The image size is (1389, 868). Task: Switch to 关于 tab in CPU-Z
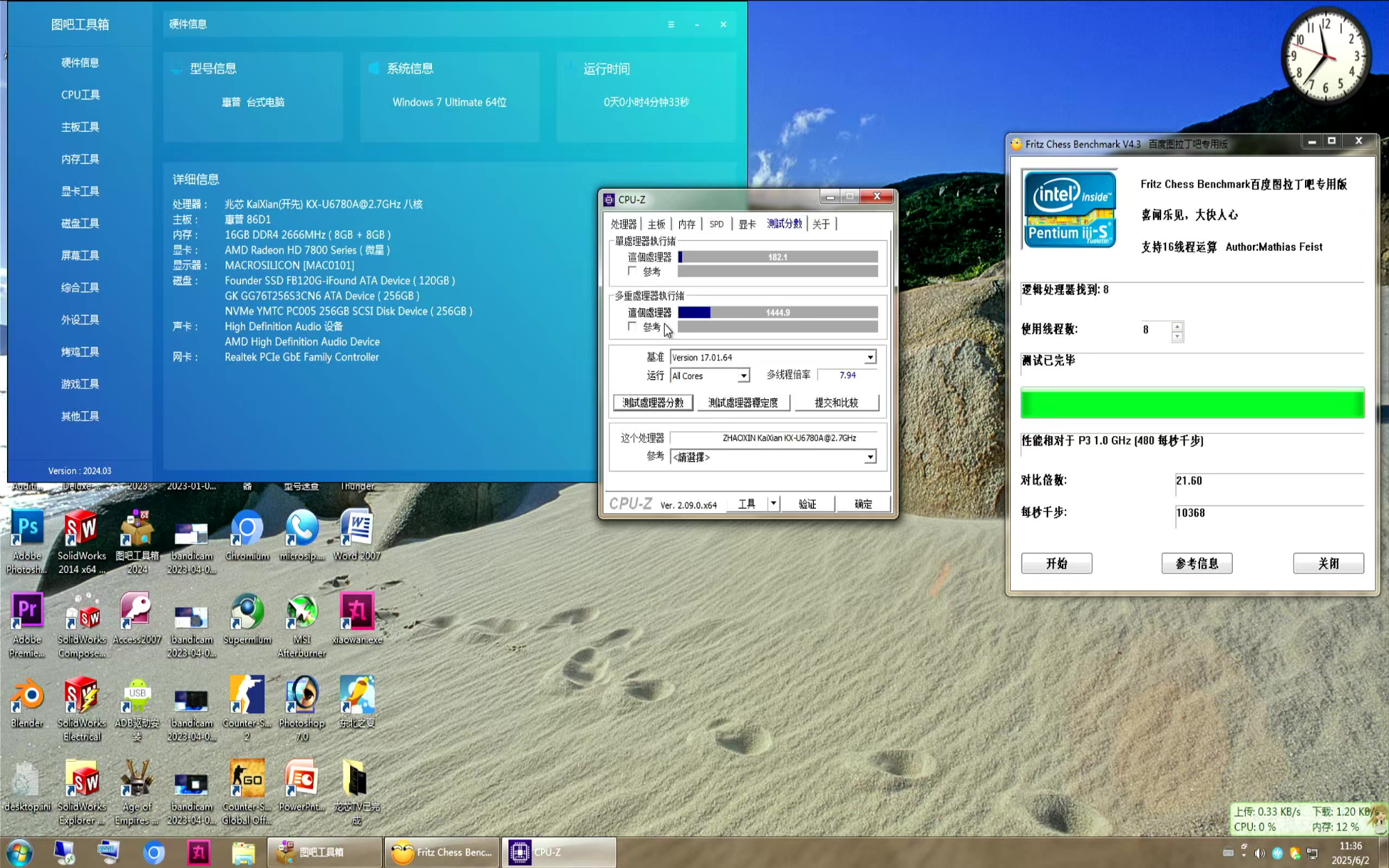pyautogui.click(x=821, y=224)
